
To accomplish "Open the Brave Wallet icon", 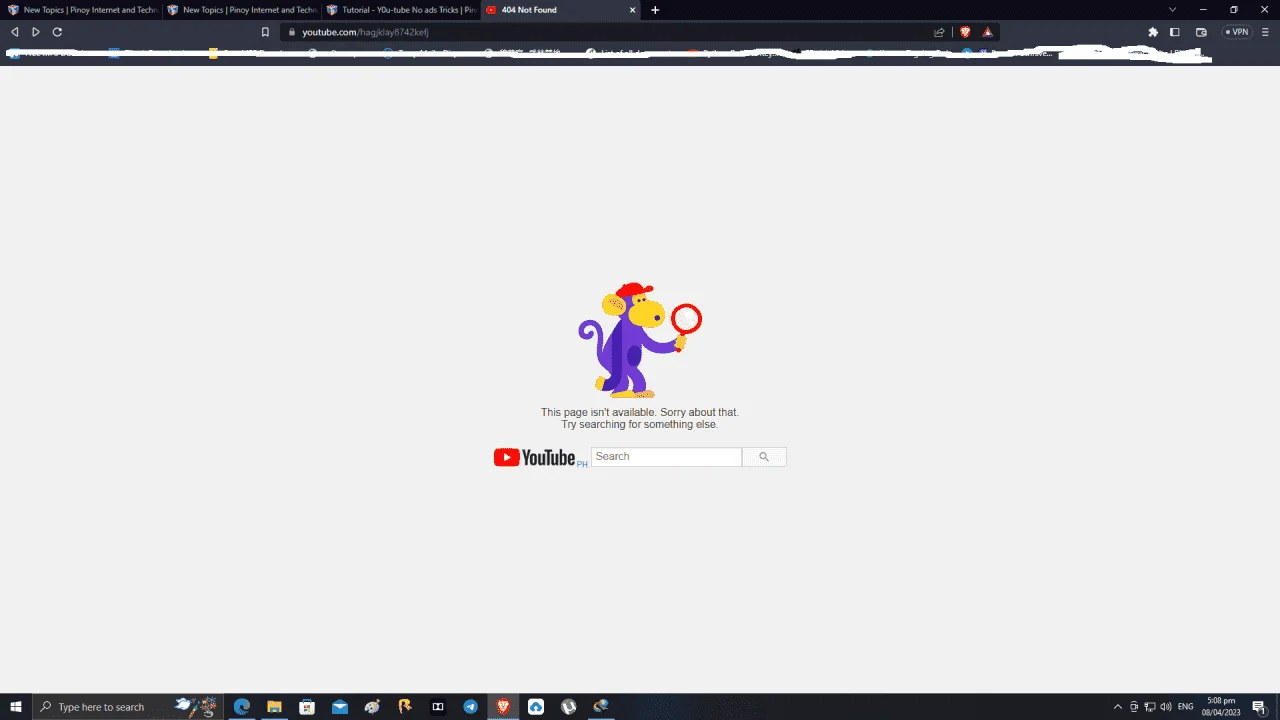I will pos(1201,32).
